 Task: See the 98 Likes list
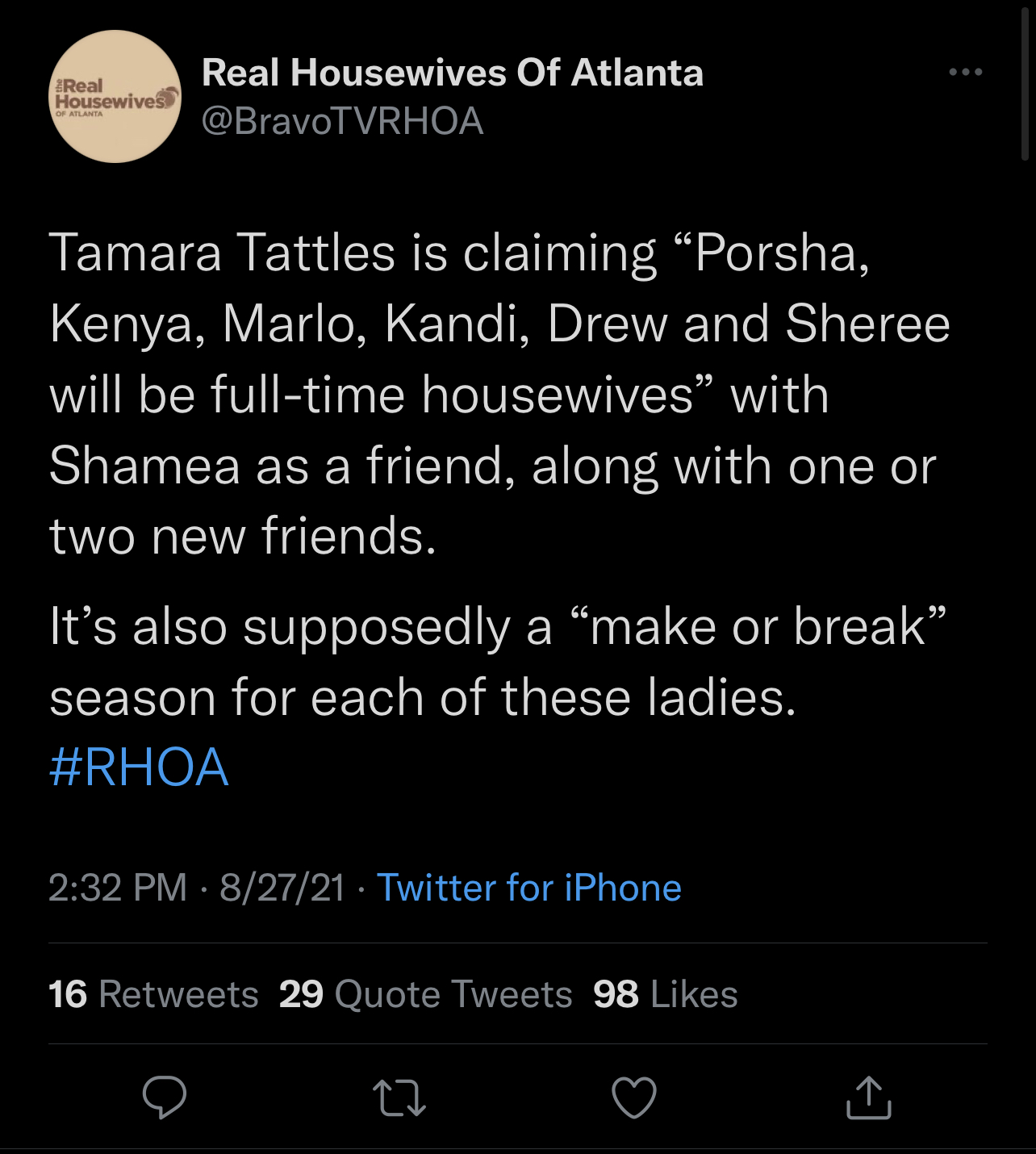pyautogui.click(x=666, y=994)
